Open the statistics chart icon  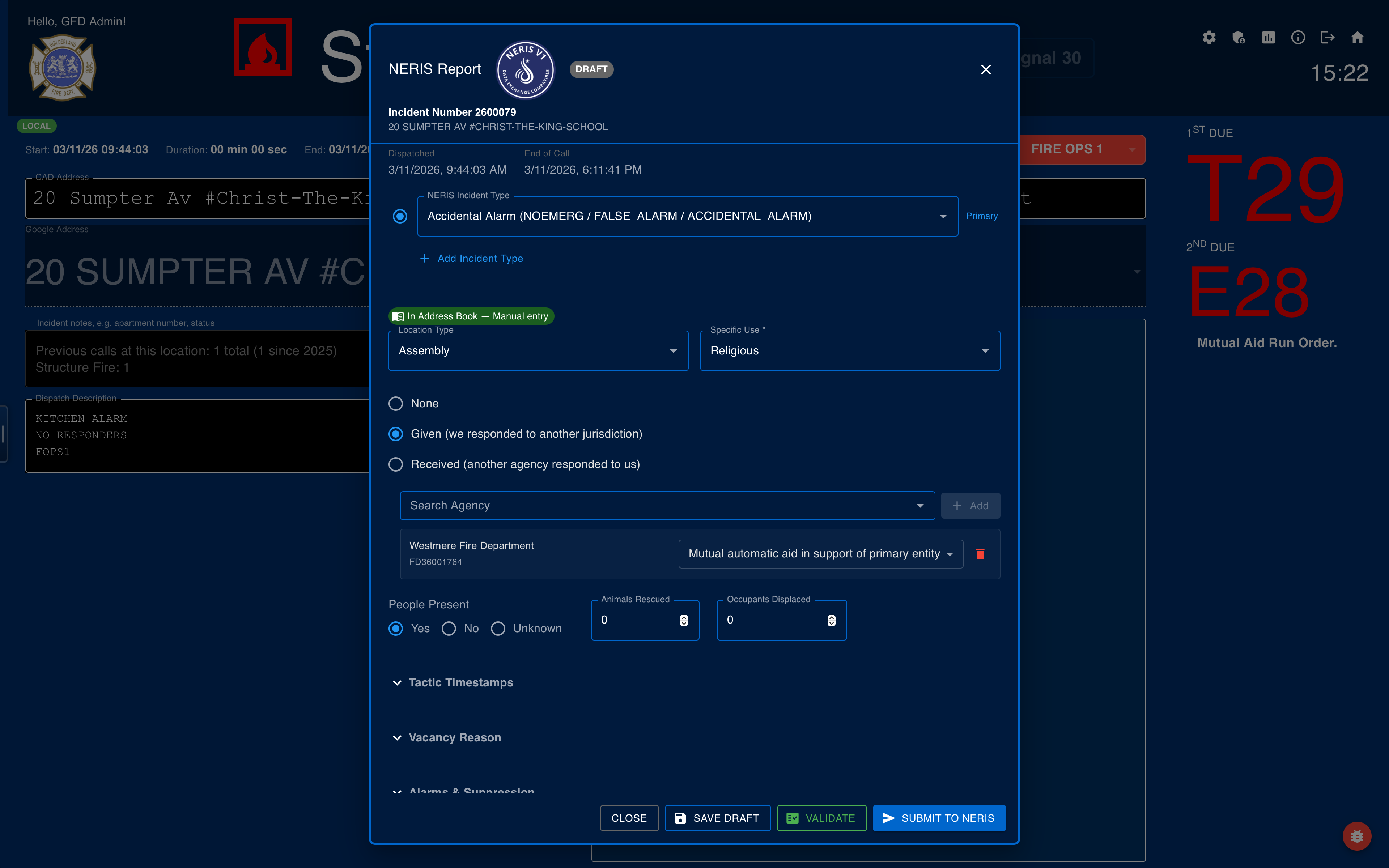[x=1269, y=37]
